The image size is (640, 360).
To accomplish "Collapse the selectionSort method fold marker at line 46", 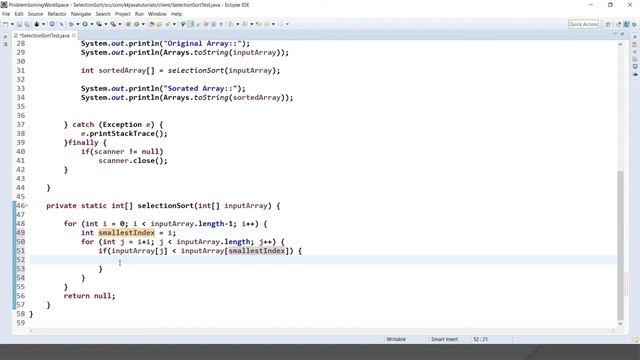I will click(x=27, y=205).
